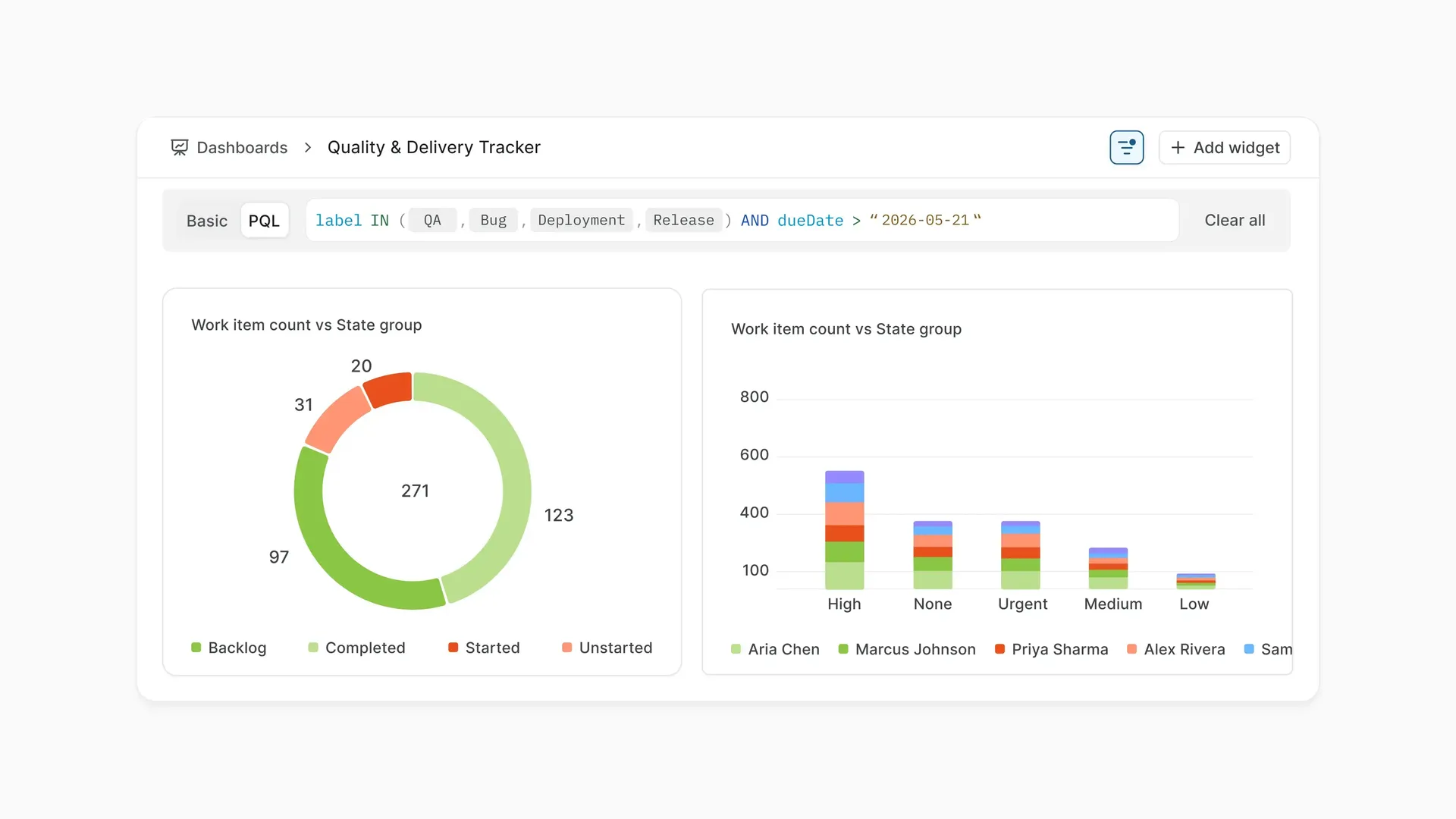Open the Dashboards breadcrumb link
This screenshot has height=819, width=1456.
click(242, 147)
